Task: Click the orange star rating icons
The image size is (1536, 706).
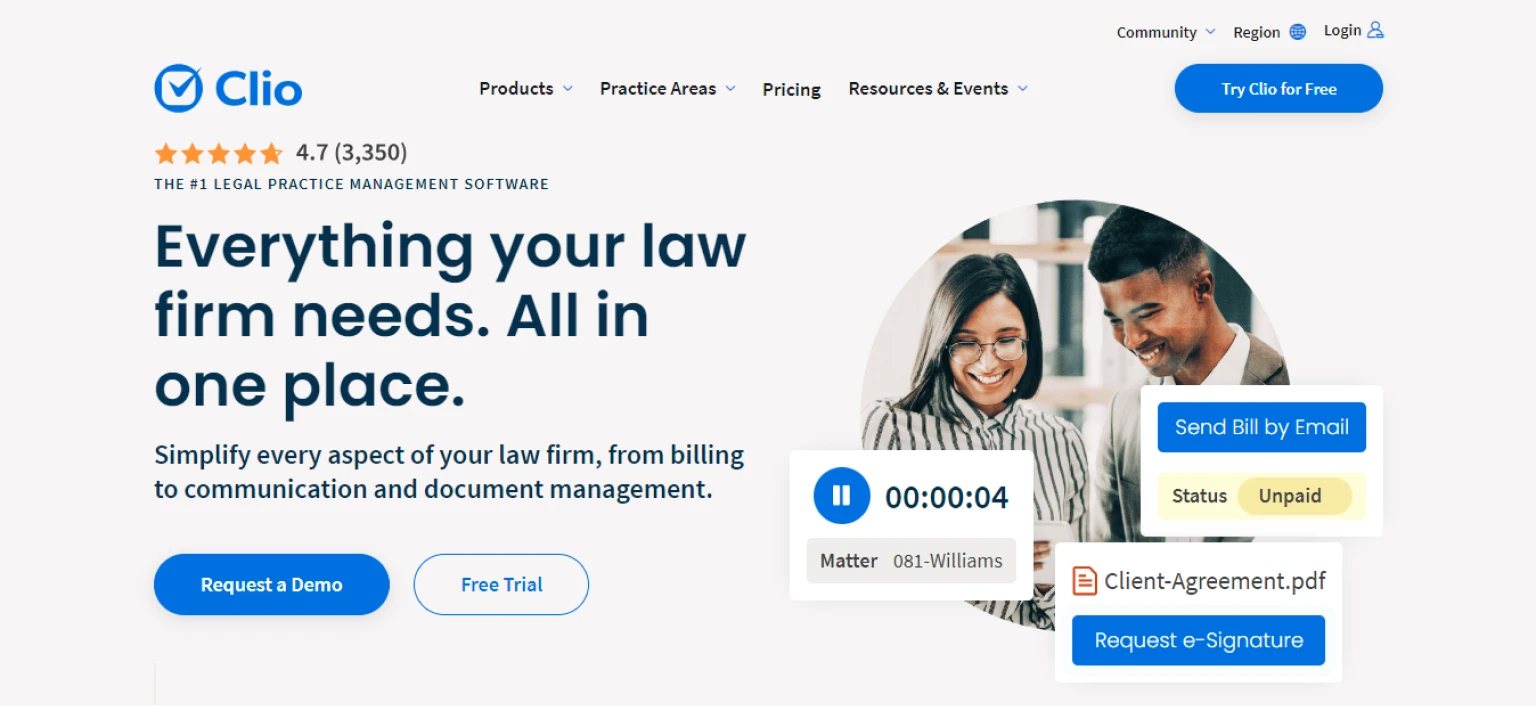Action: click(x=219, y=153)
